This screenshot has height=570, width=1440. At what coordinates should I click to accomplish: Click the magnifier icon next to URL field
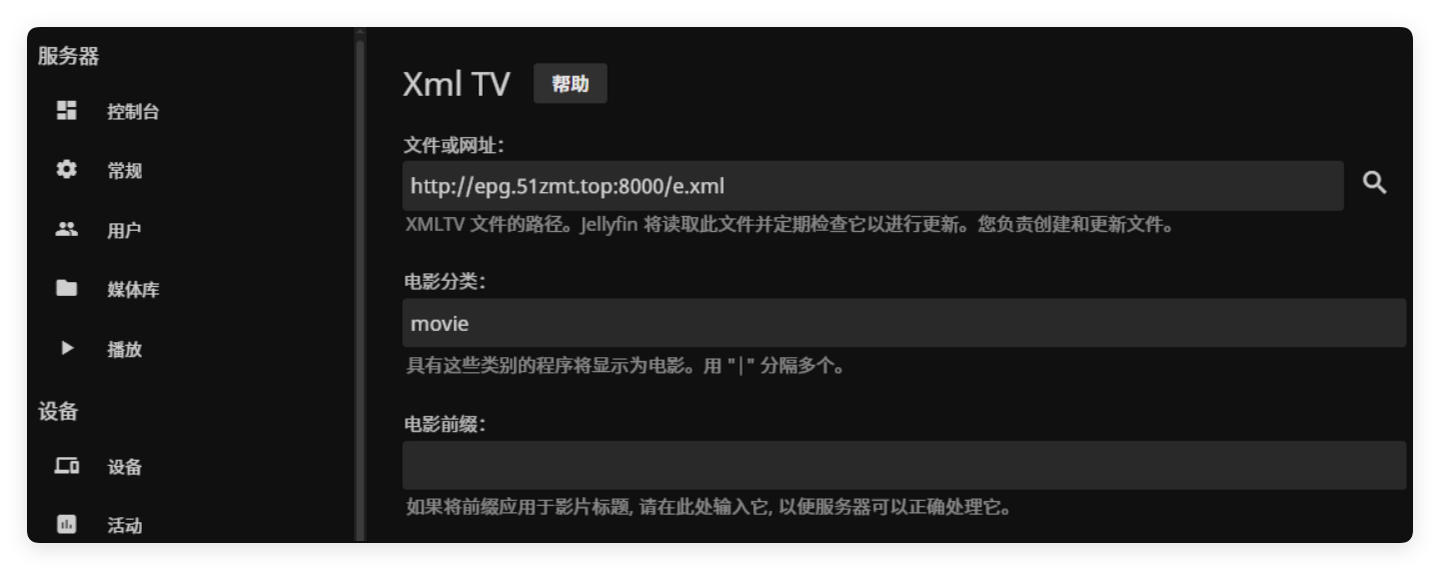coord(1375,183)
